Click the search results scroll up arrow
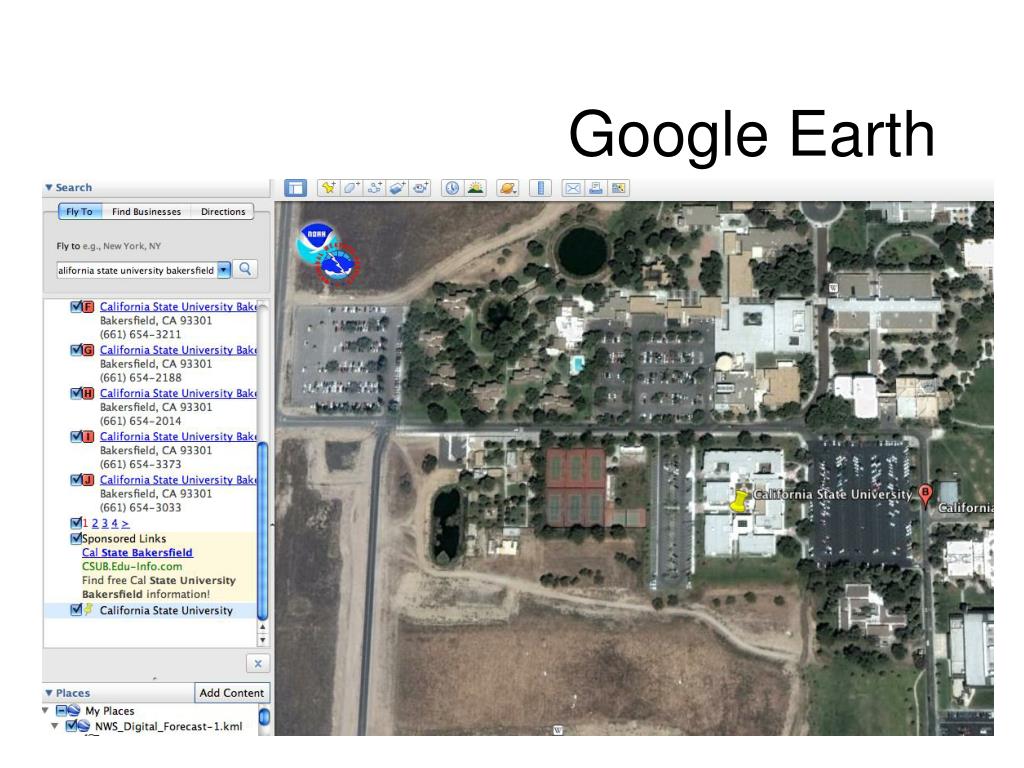Image resolution: width=1024 pixels, height=768 pixels. 263,627
